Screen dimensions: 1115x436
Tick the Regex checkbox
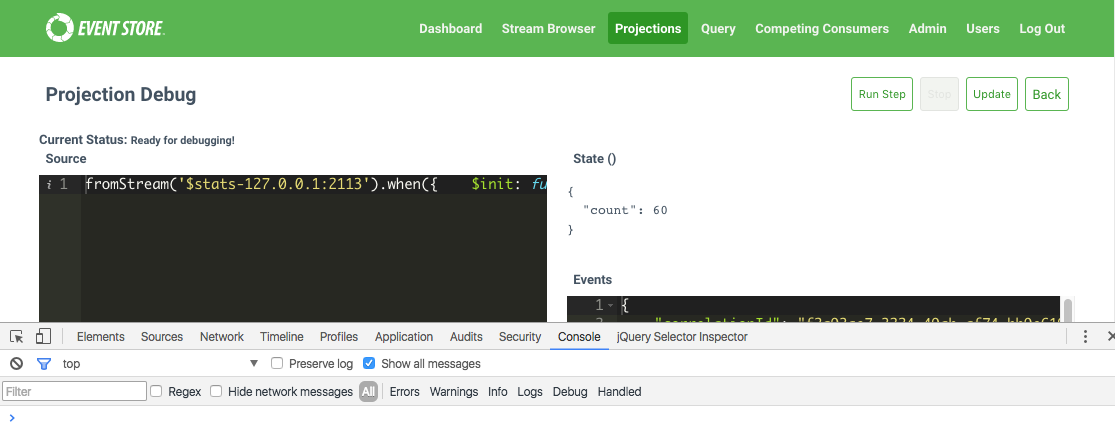click(x=156, y=392)
